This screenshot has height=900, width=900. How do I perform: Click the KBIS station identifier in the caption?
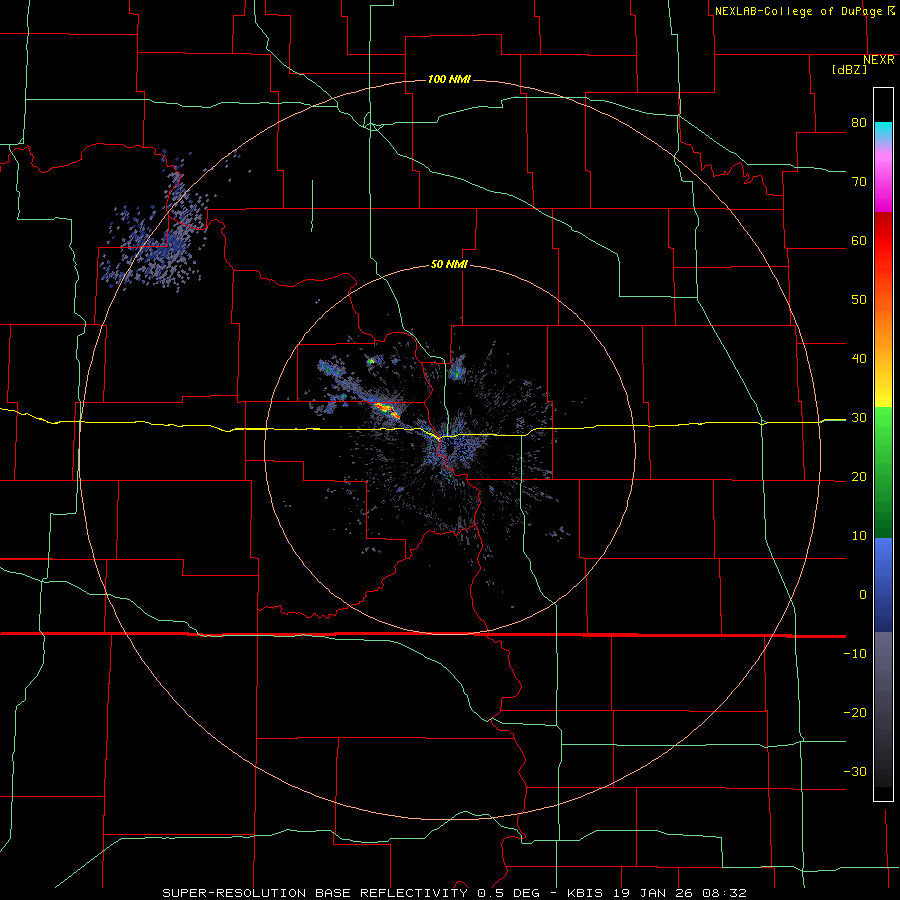585,893
